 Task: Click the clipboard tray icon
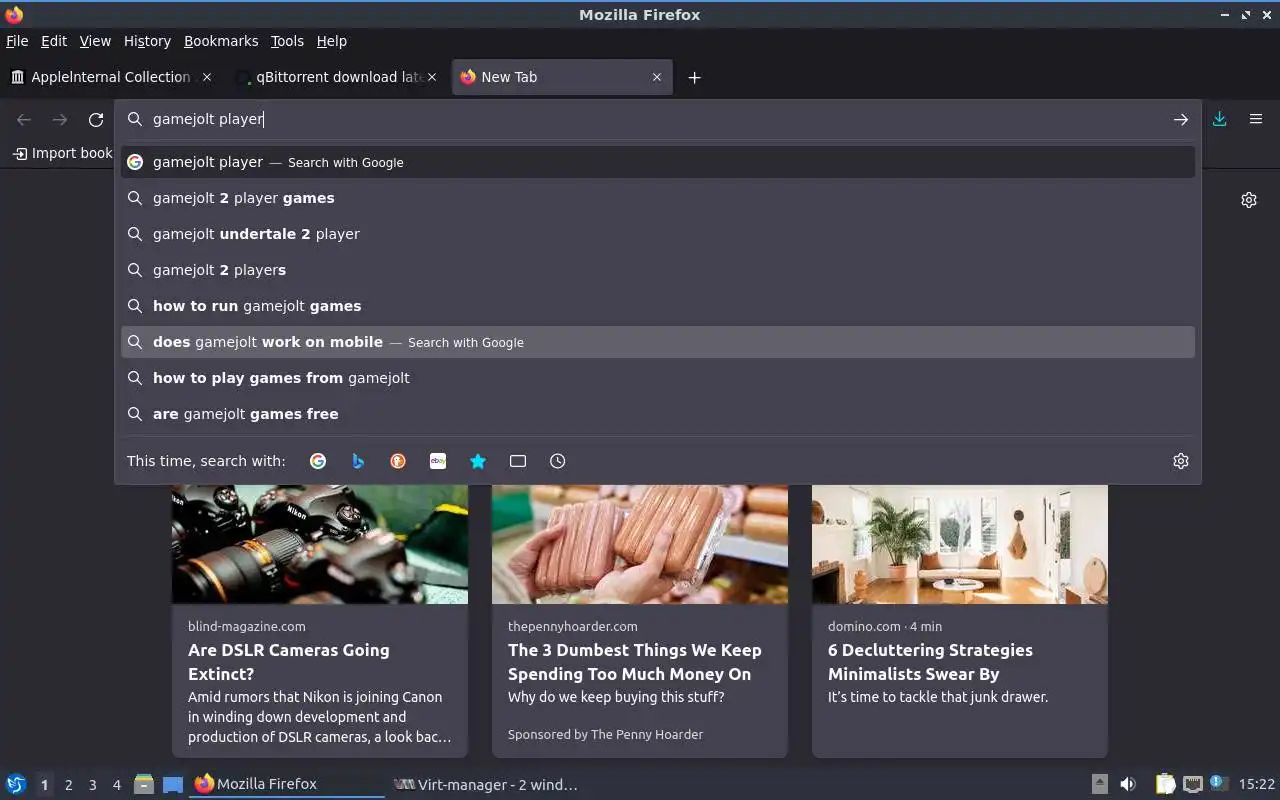click(x=1165, y=784)
